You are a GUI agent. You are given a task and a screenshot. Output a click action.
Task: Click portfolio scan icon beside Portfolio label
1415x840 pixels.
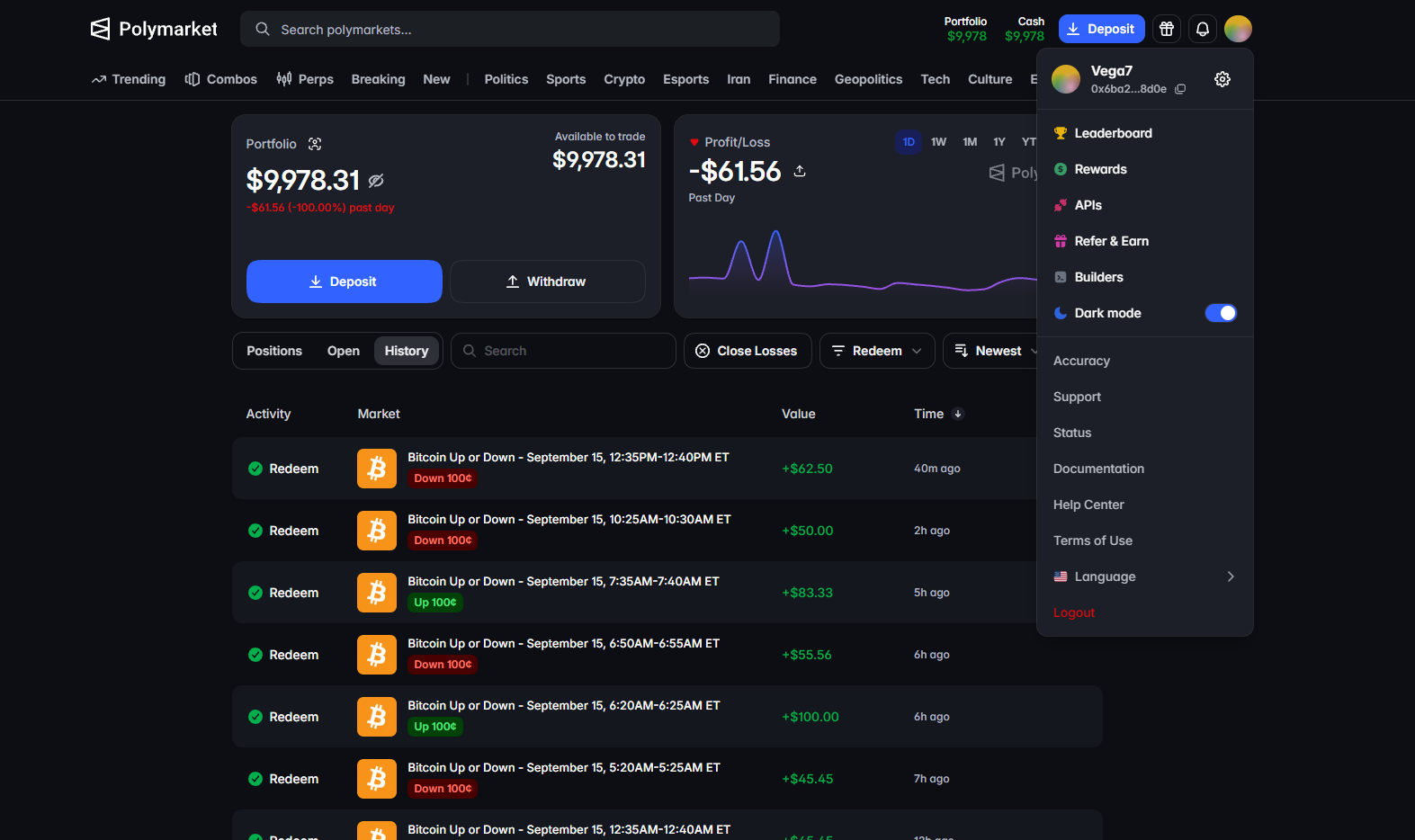pos(315,144)
